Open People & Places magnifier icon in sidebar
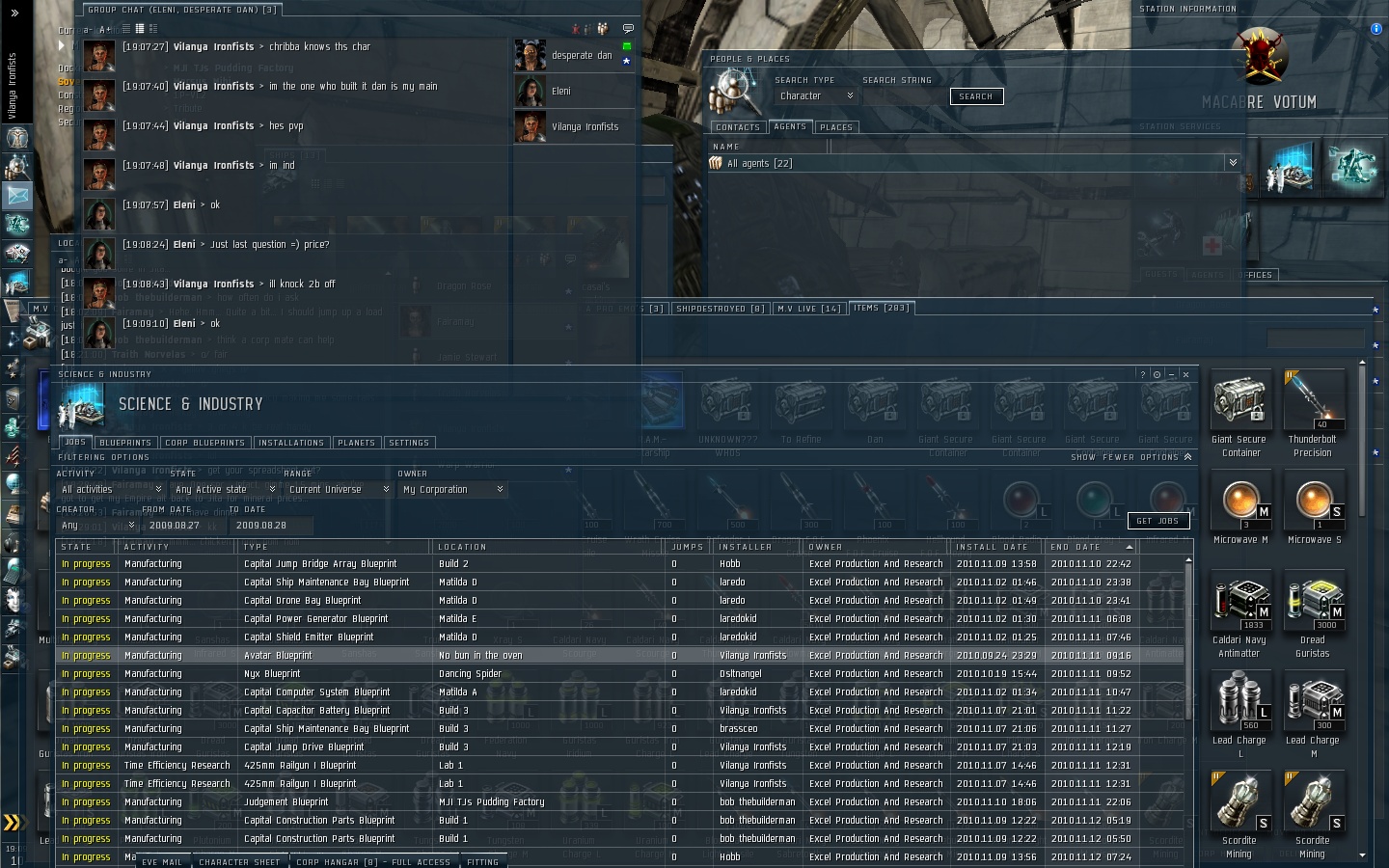Viewport: 1389px width, 868px height. (17, 167)
